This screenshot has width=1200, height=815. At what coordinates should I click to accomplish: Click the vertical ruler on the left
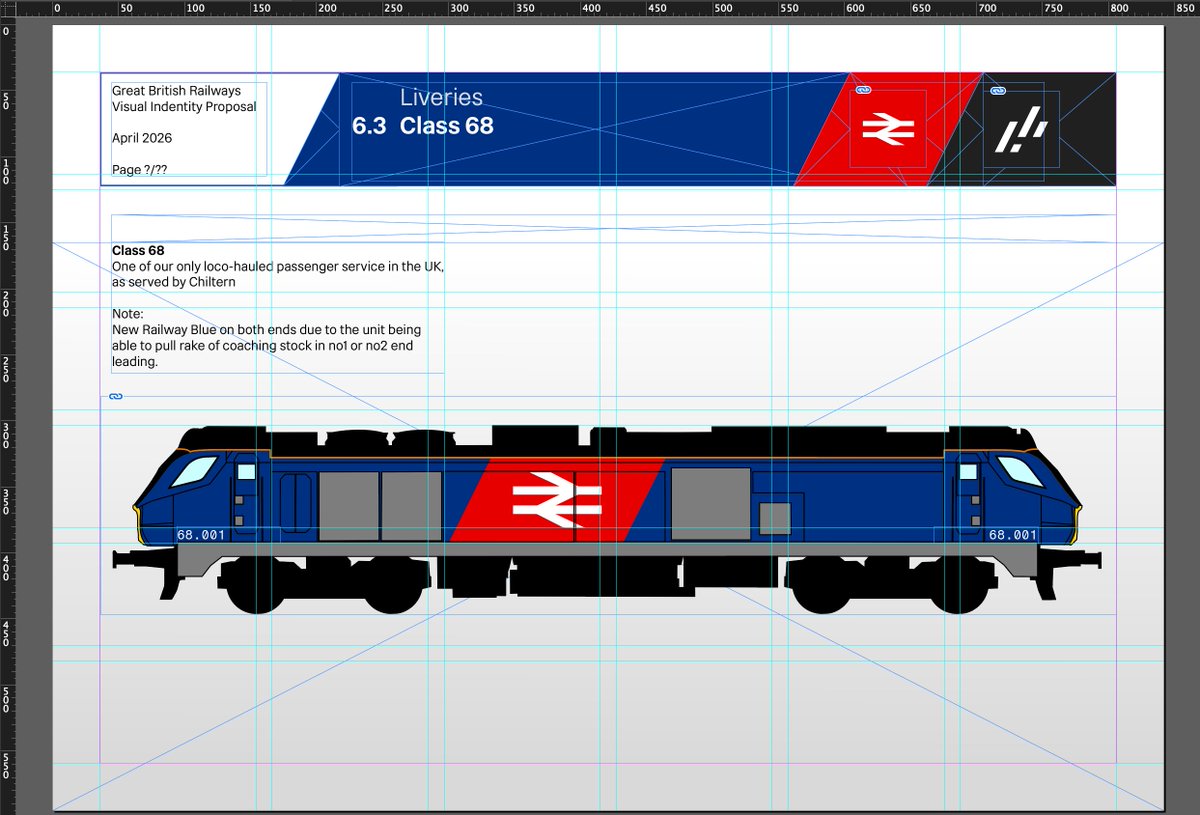7,416
